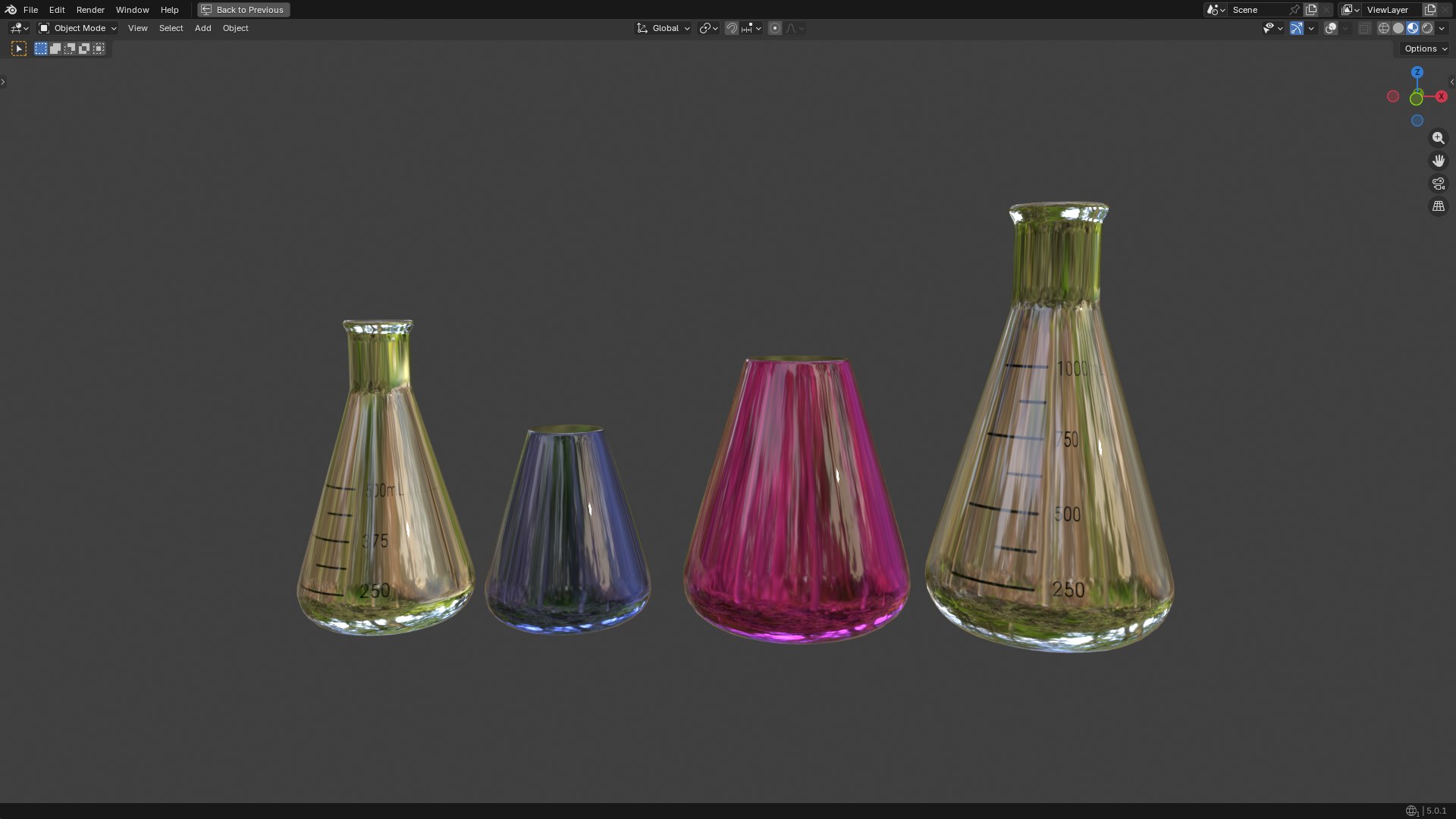1456x819 pixels.
Task: Switch perspective/orthographic projection grid icon
Action: coord(1438,206)
